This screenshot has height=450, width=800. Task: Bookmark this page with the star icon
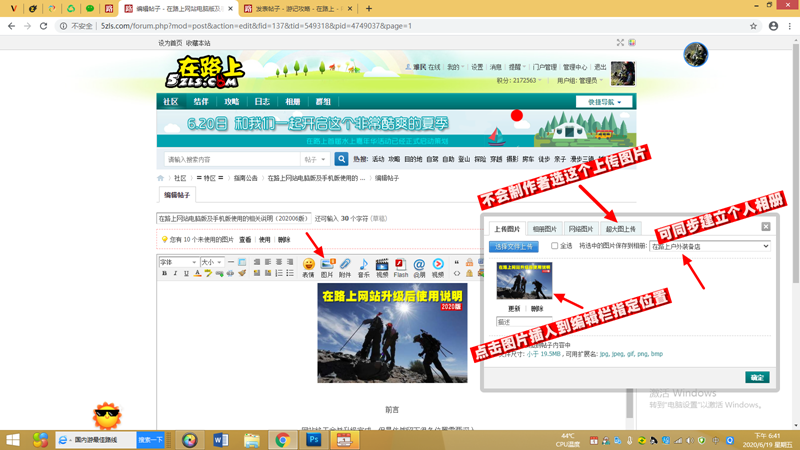(x=753, y=26)
